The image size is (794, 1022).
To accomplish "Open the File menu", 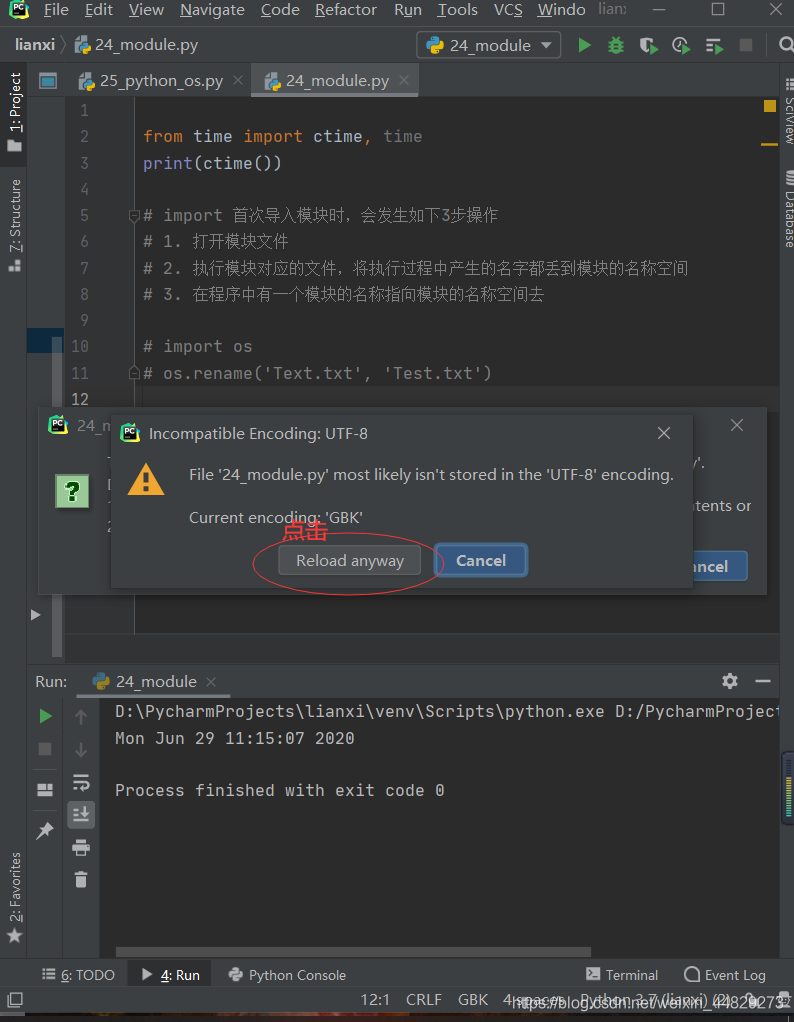I will [x=56, y=10].
